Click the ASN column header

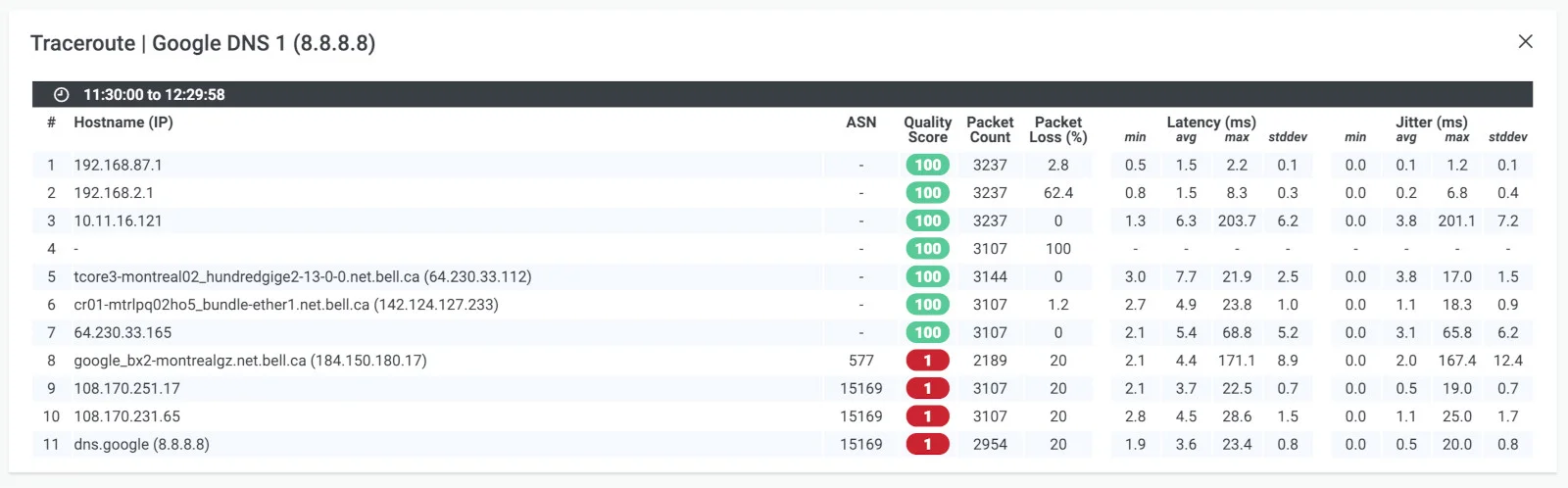pos(860,122)
